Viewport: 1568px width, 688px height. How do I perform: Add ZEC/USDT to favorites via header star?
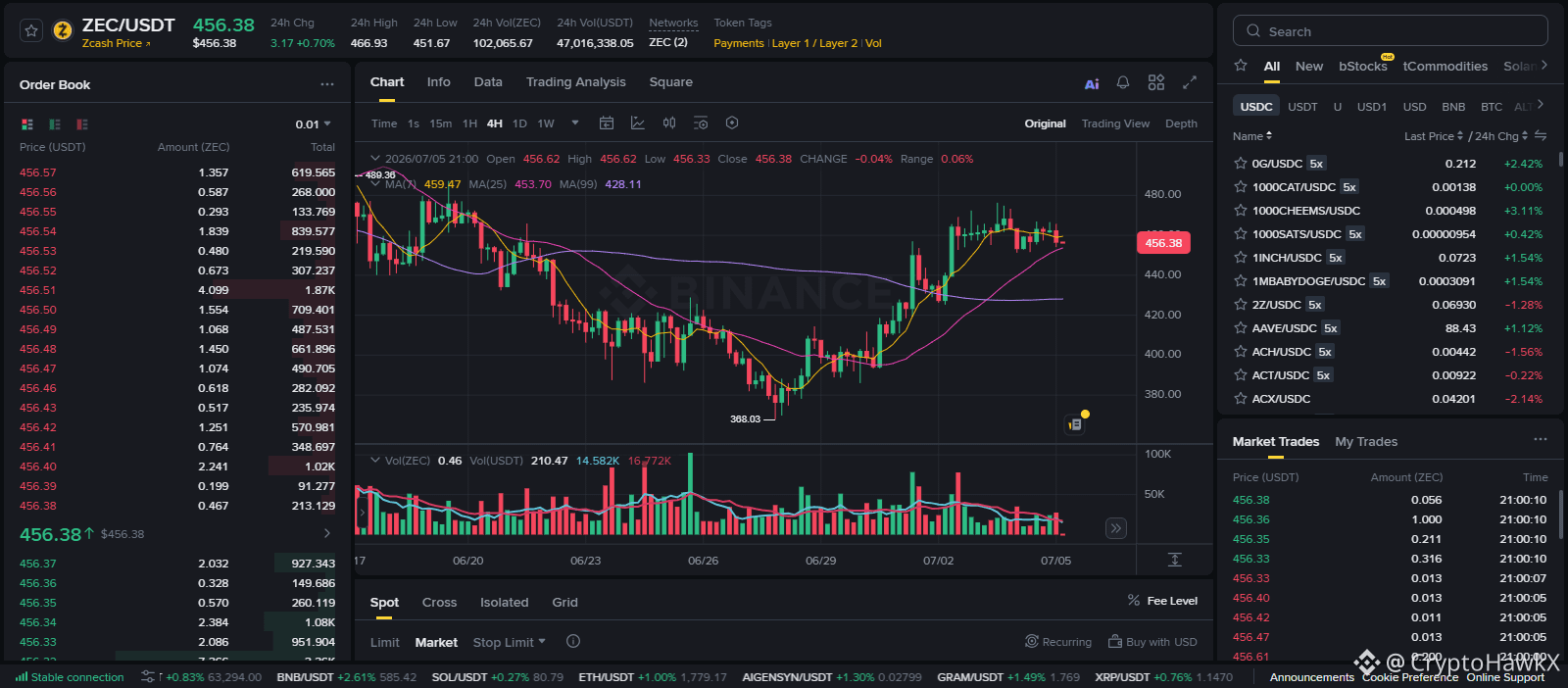pyautogui.click(x=31, y=31)
